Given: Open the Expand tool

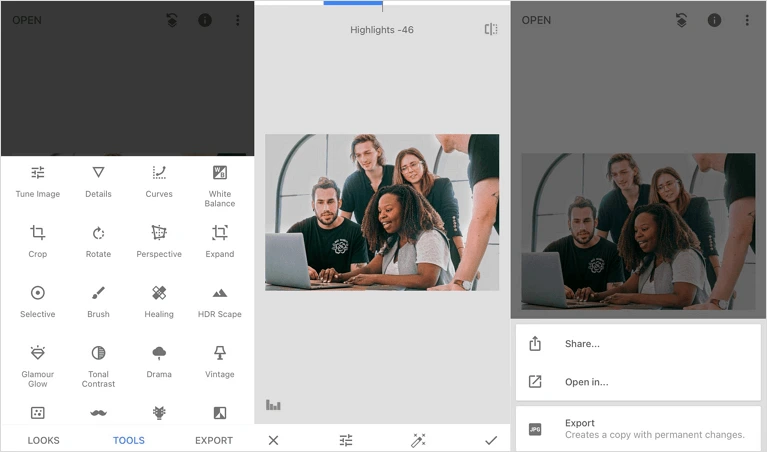Looking at the screenshot, I should coord(220,241).
